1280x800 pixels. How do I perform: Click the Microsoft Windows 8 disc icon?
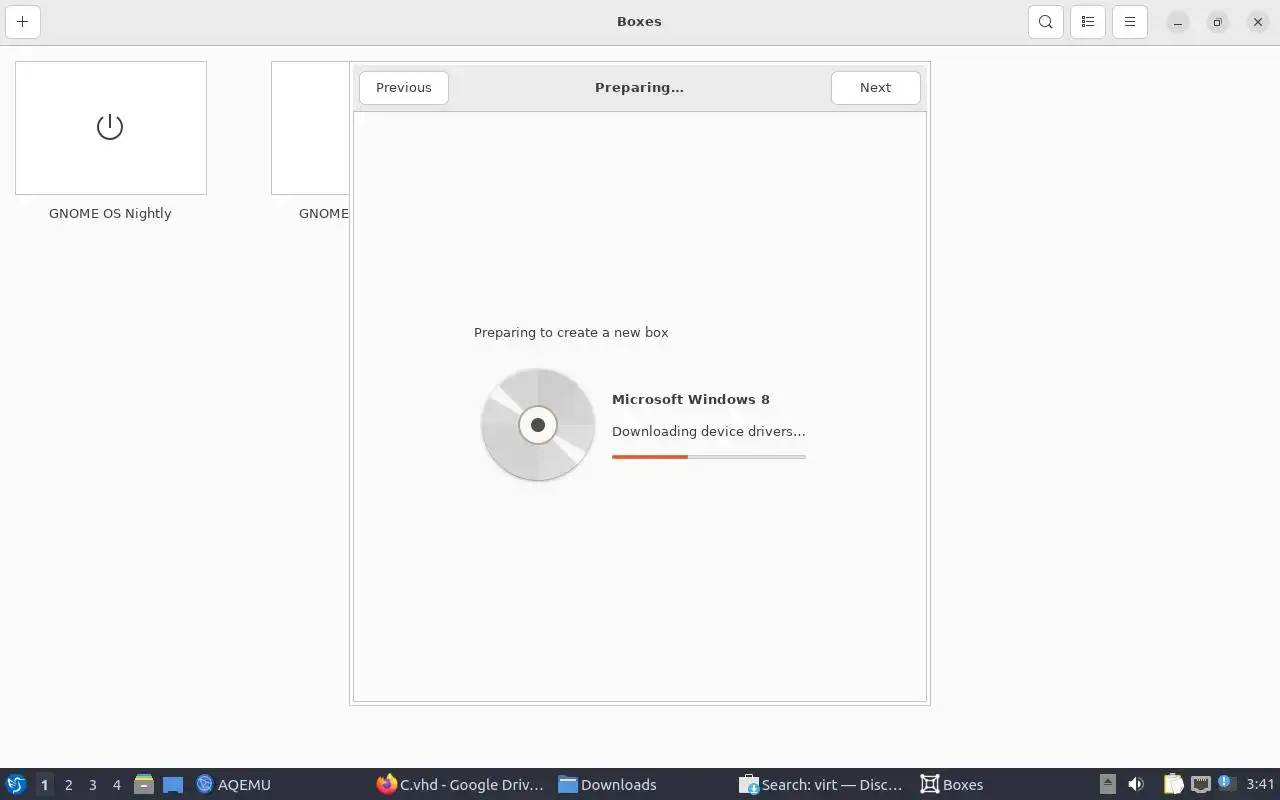click(538, 425)
